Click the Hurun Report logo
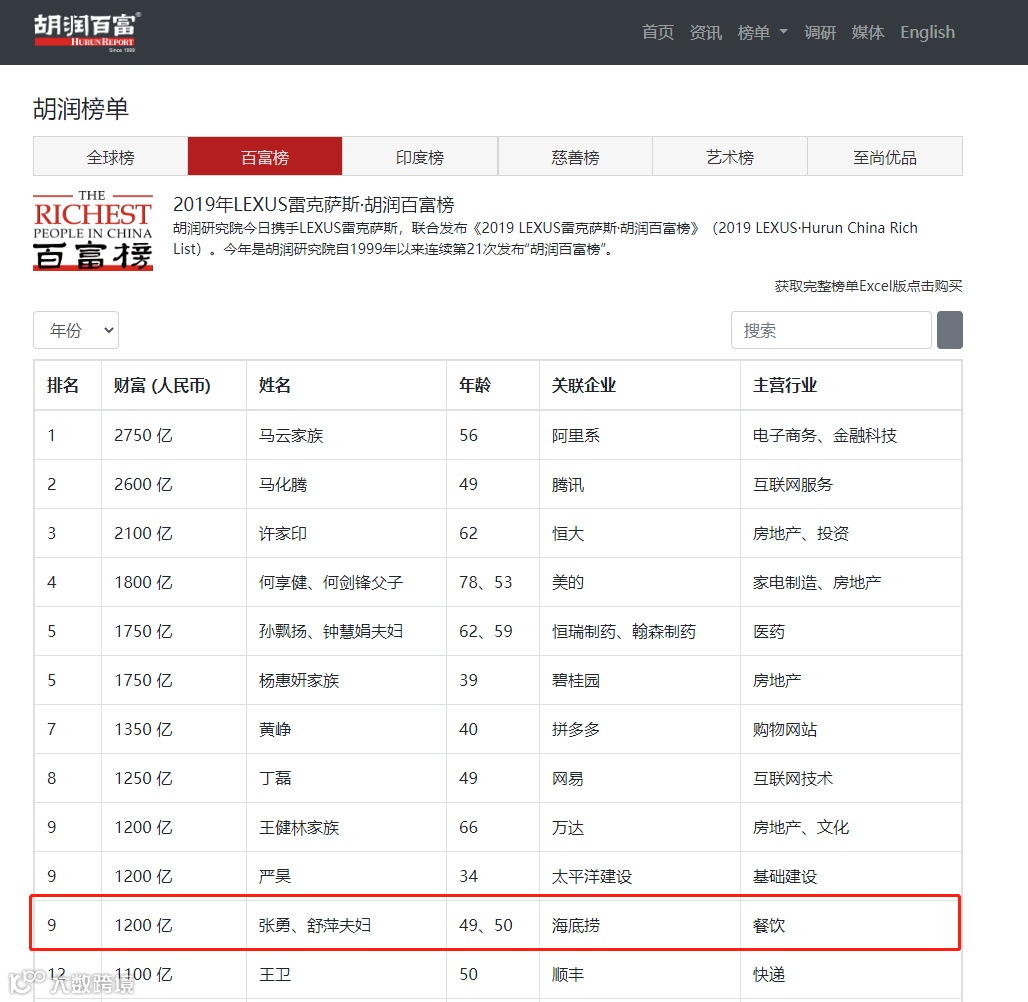The width and height of the screenshot is (1028, 1002). [86, 32]
